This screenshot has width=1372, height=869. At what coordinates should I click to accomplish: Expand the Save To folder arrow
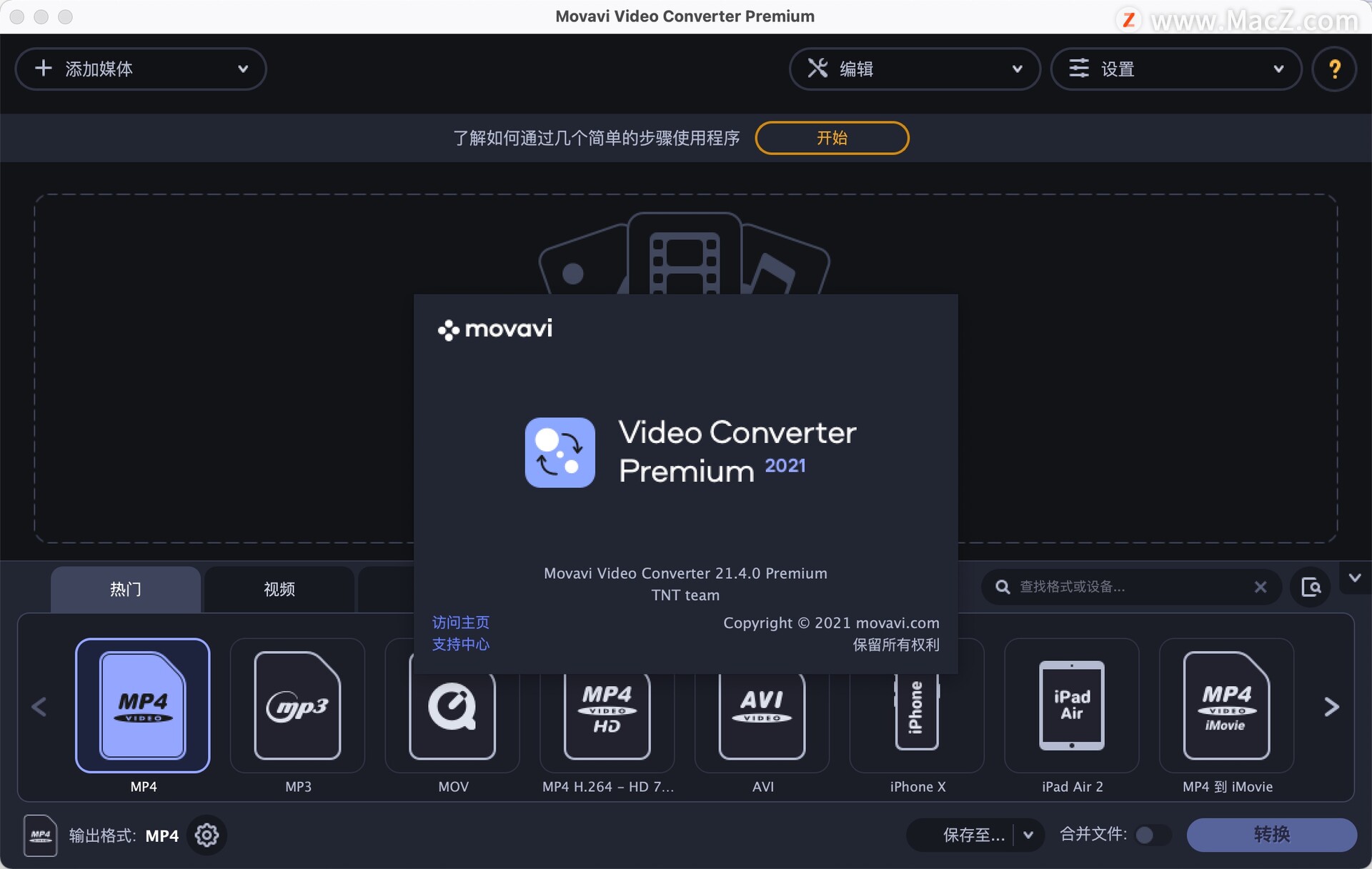tap(1028, 835)
